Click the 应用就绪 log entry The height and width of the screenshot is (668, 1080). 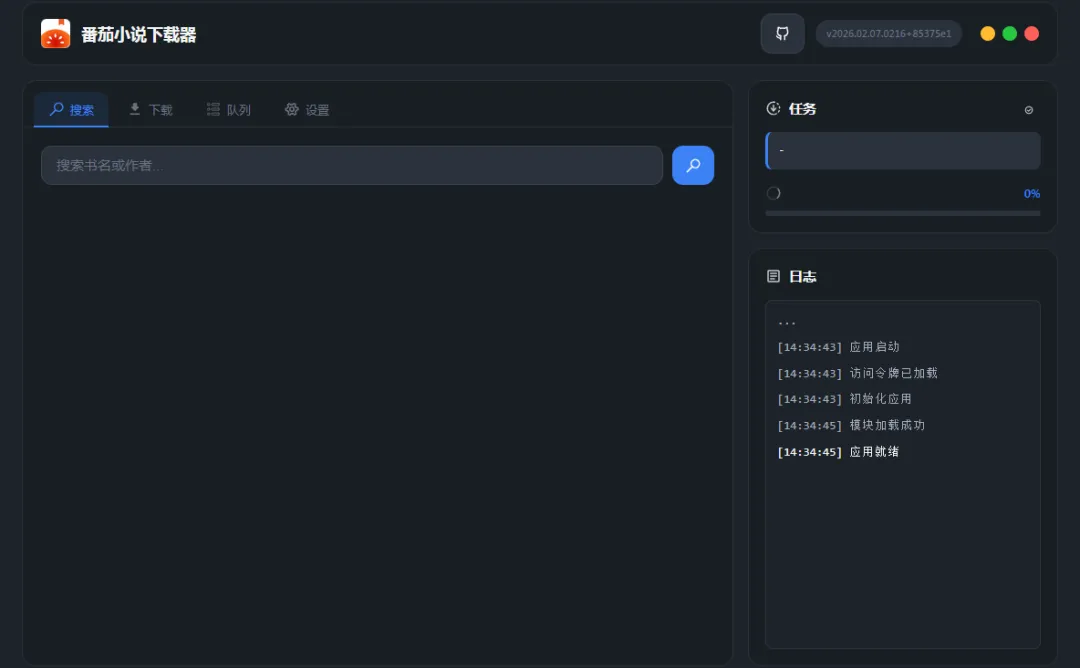point(838,452)
